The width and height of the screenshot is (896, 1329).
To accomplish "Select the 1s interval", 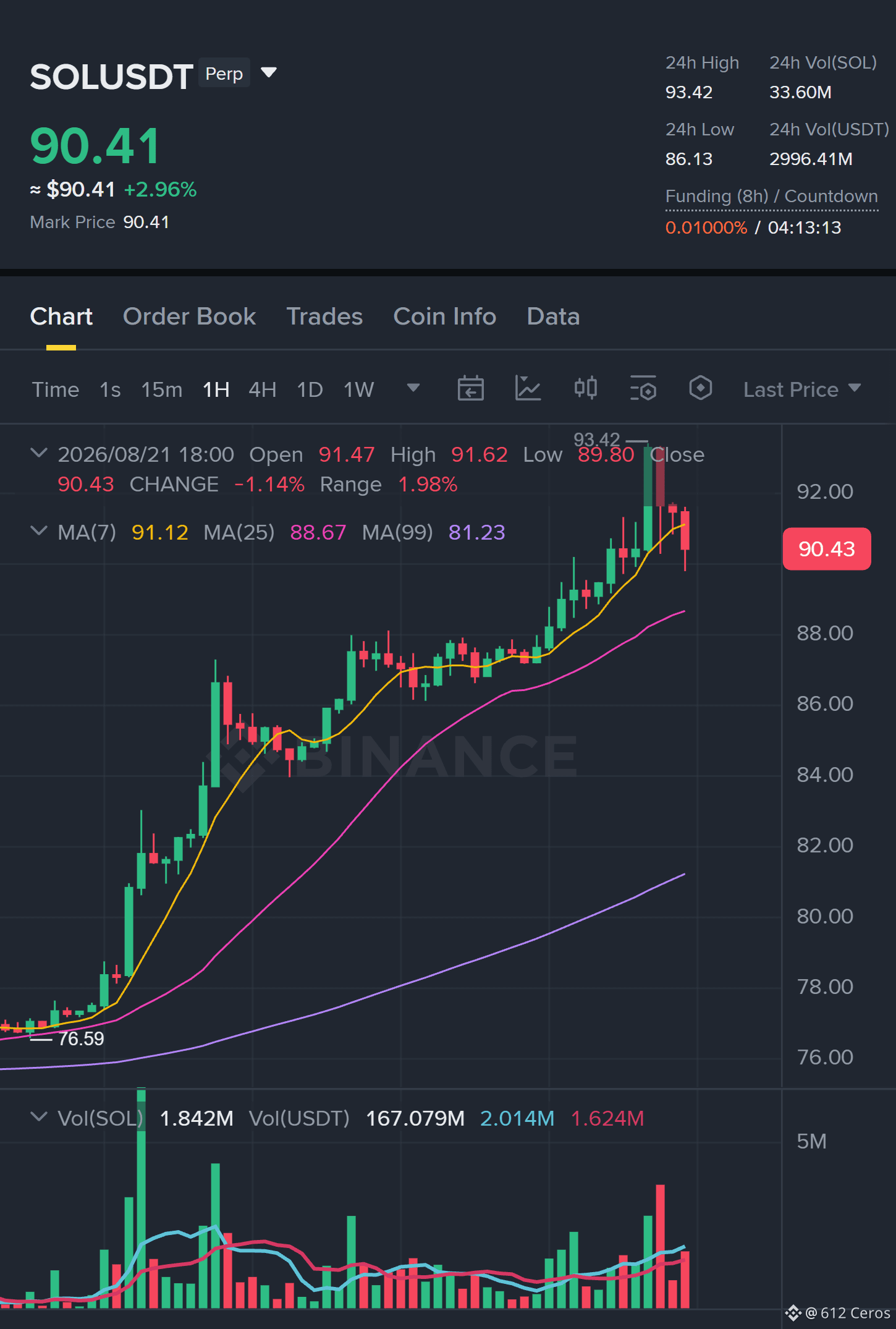I will (x=110, y=389).
